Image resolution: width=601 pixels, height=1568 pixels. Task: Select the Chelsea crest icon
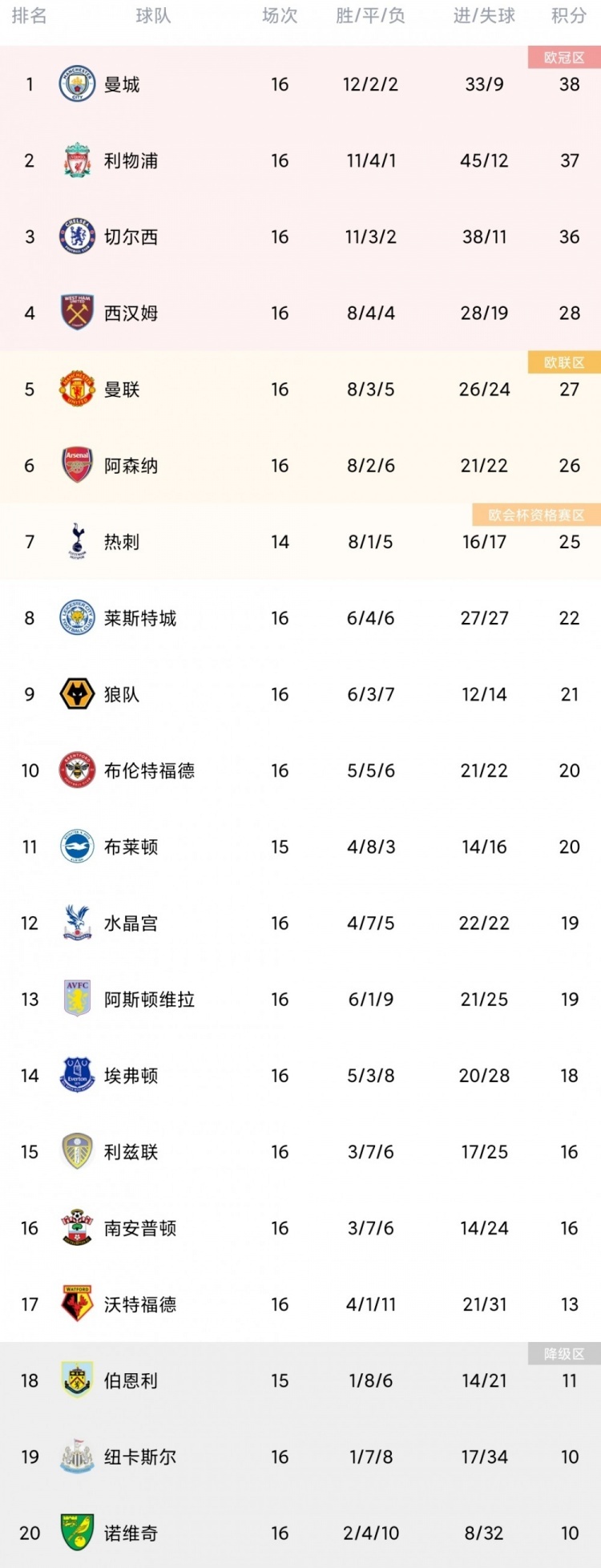point(78,236)
